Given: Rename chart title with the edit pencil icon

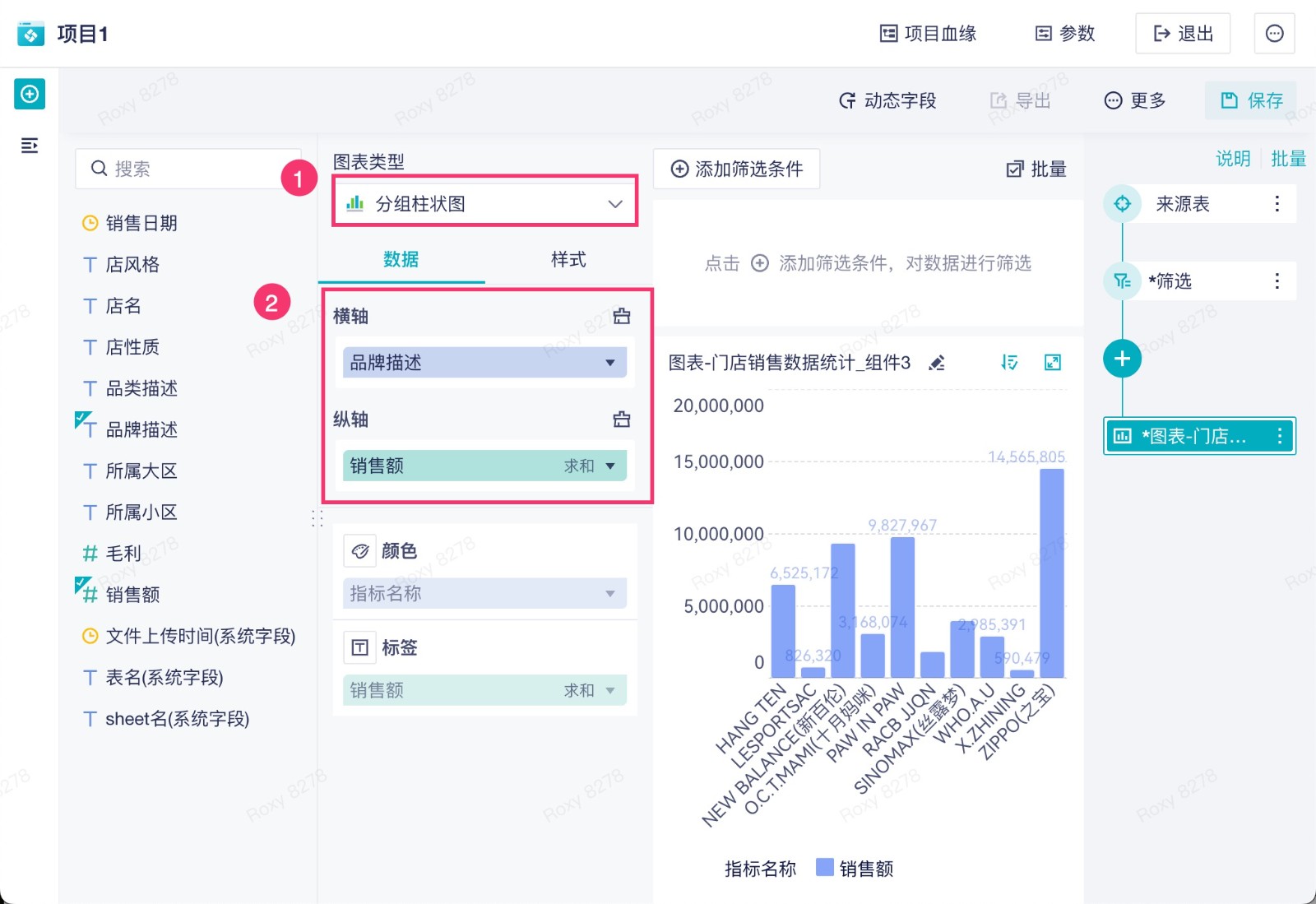Looking at the screenshot, I should (x=936, y=363).
